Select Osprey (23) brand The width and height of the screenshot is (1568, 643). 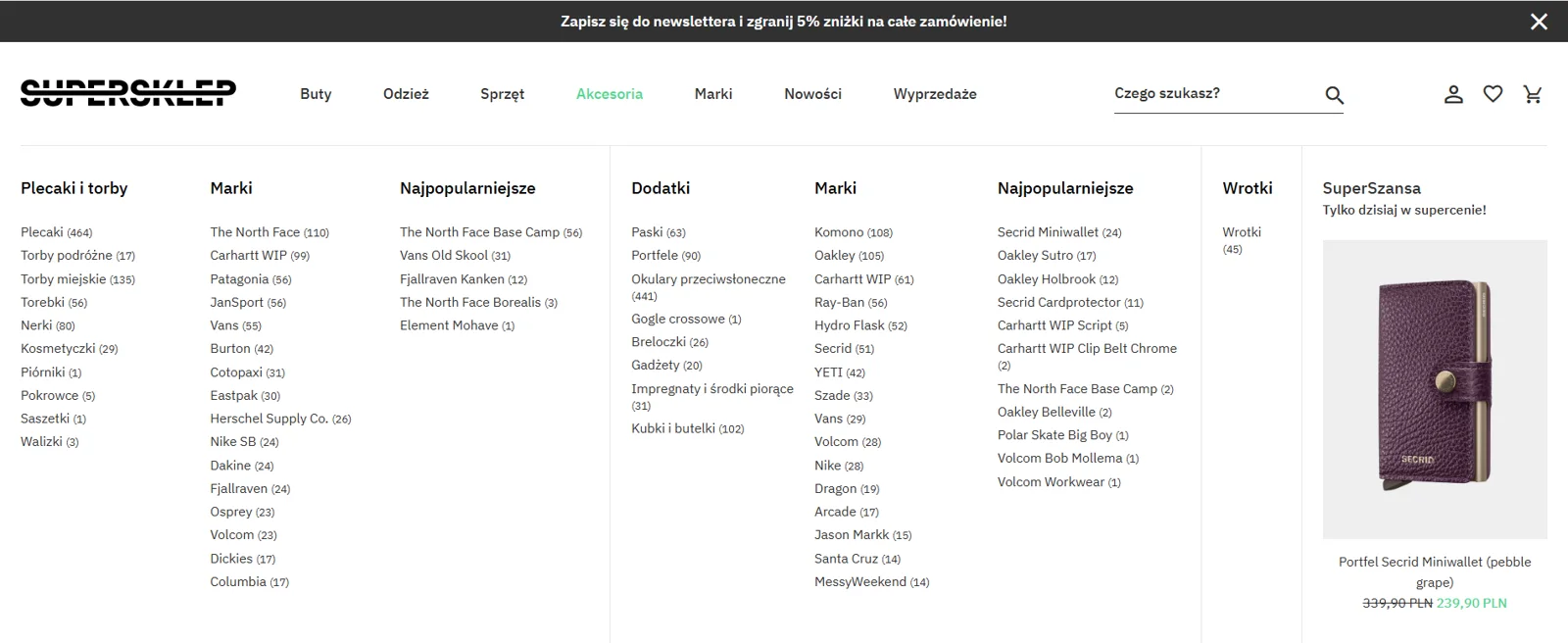pos(242,512)
